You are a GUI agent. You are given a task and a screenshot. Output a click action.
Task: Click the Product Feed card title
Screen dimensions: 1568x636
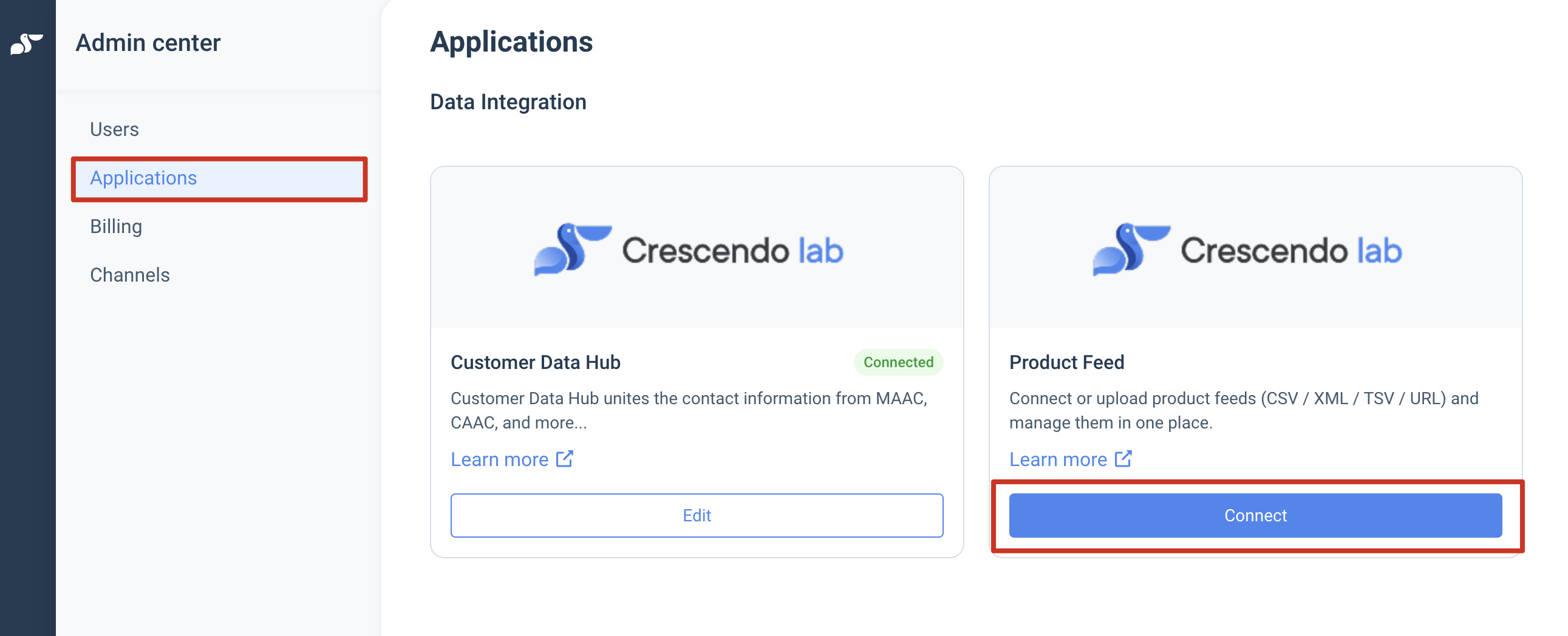click(x=1066, y=362)
